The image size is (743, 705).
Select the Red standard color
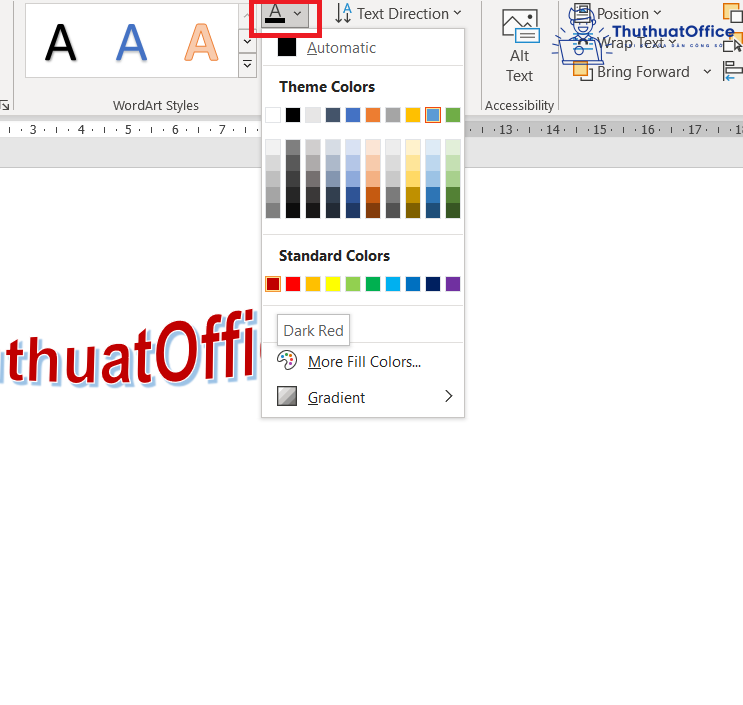point(293,284)
